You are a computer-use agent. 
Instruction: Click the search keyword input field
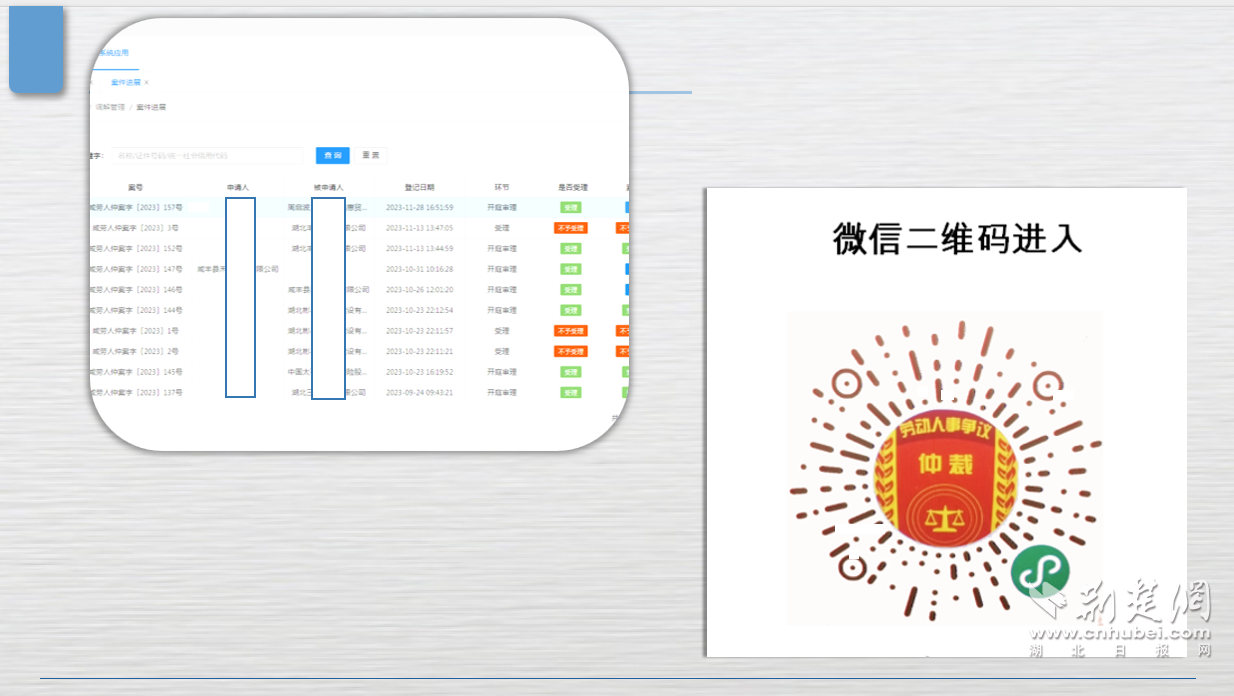pos(210,156)
